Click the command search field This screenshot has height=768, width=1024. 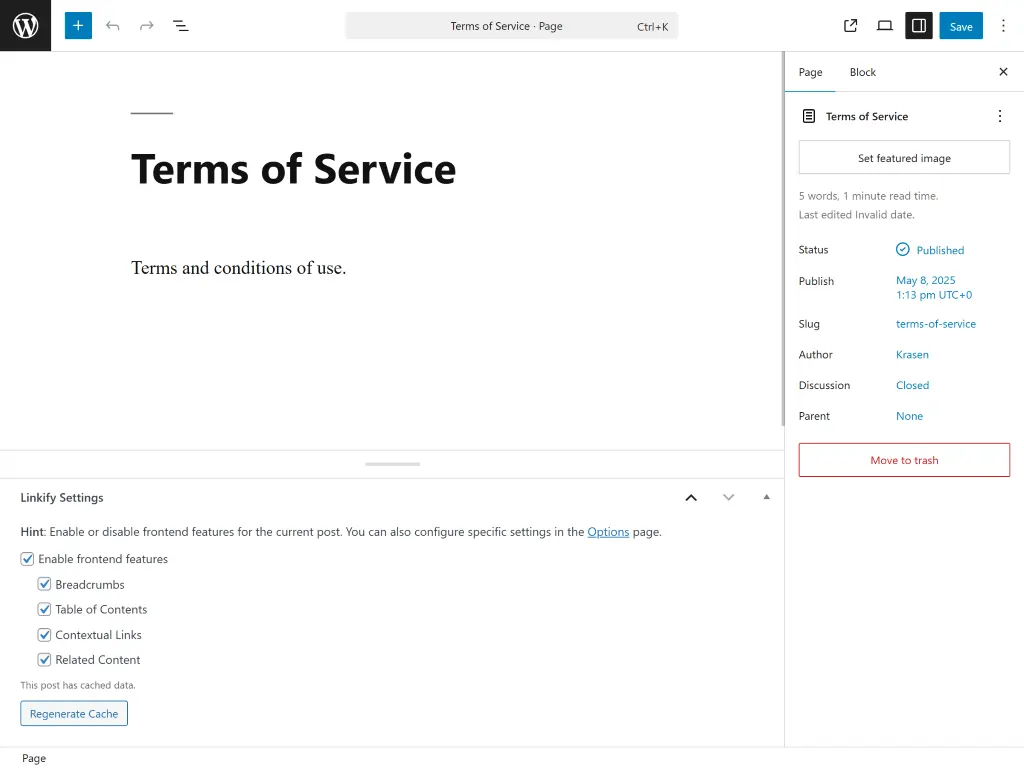click(511, 25)
